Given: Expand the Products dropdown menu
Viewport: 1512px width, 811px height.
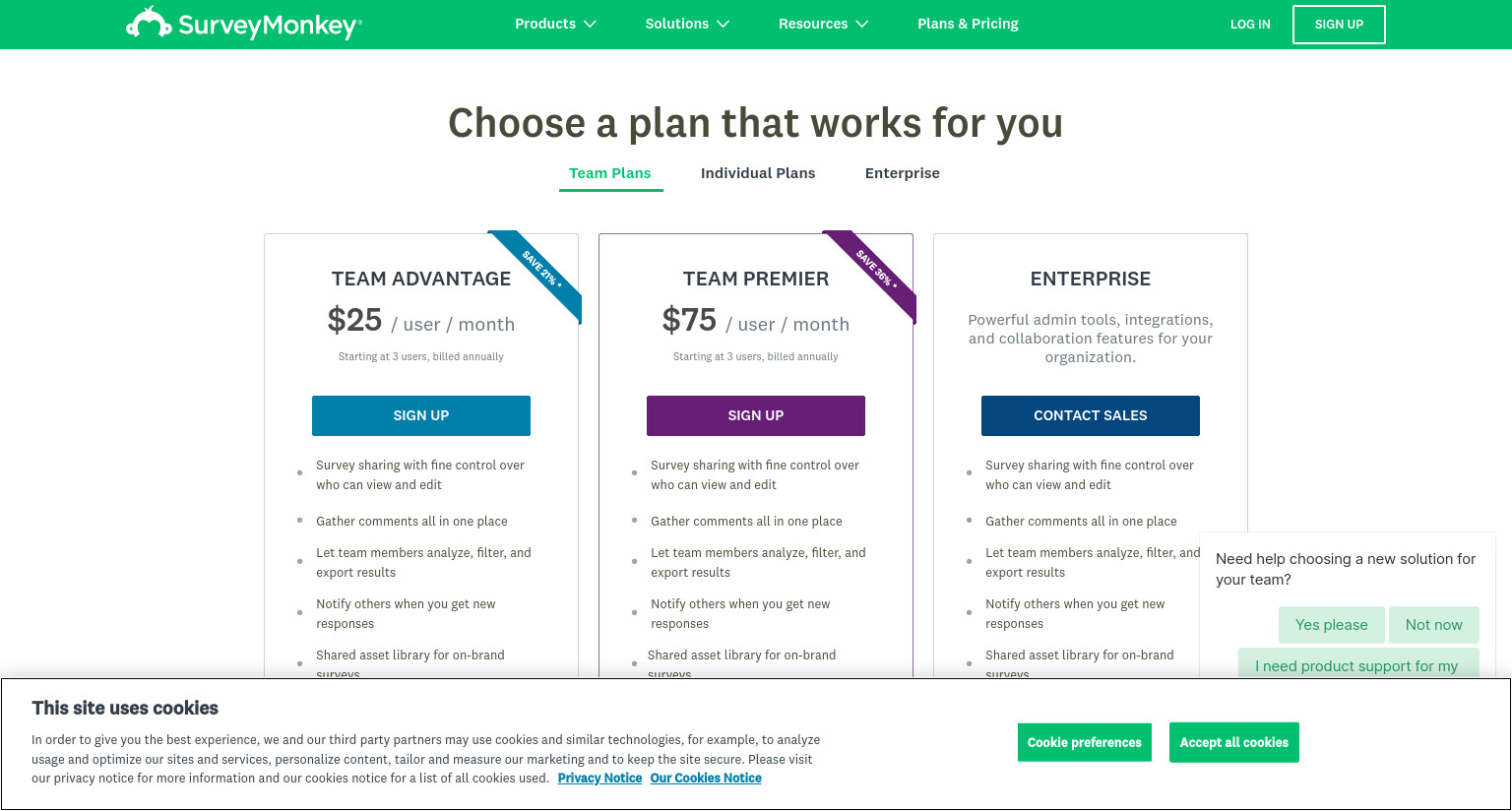Looking at the screenshot, I should point(555,24).
